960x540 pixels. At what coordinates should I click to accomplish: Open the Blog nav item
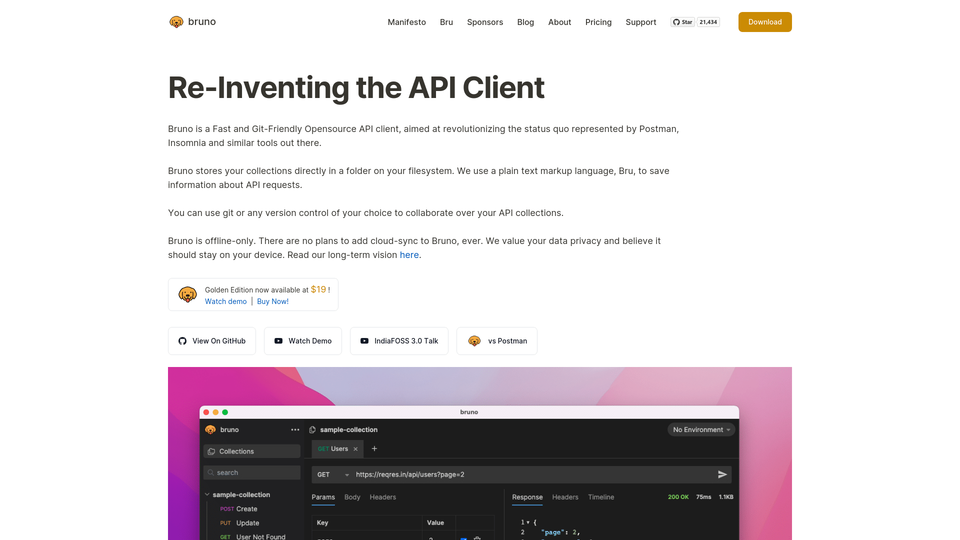coord(525,22)
